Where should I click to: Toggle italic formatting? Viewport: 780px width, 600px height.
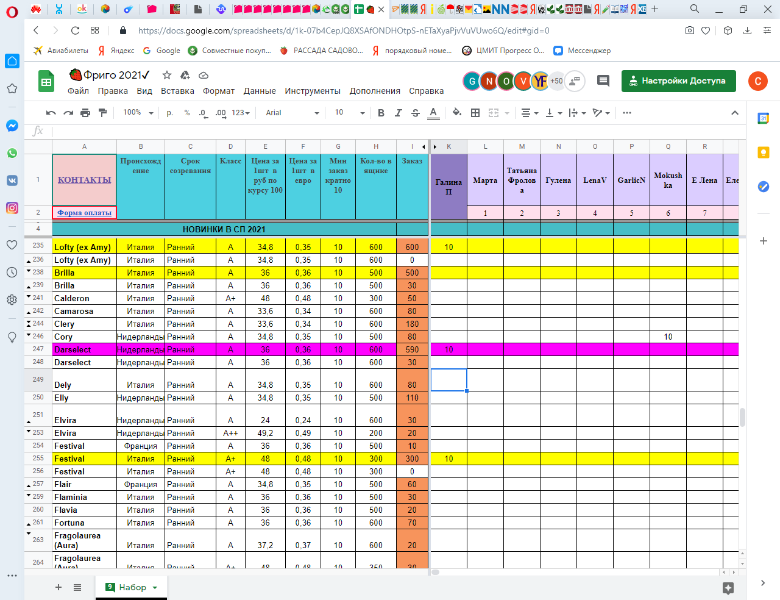[396, 113]
